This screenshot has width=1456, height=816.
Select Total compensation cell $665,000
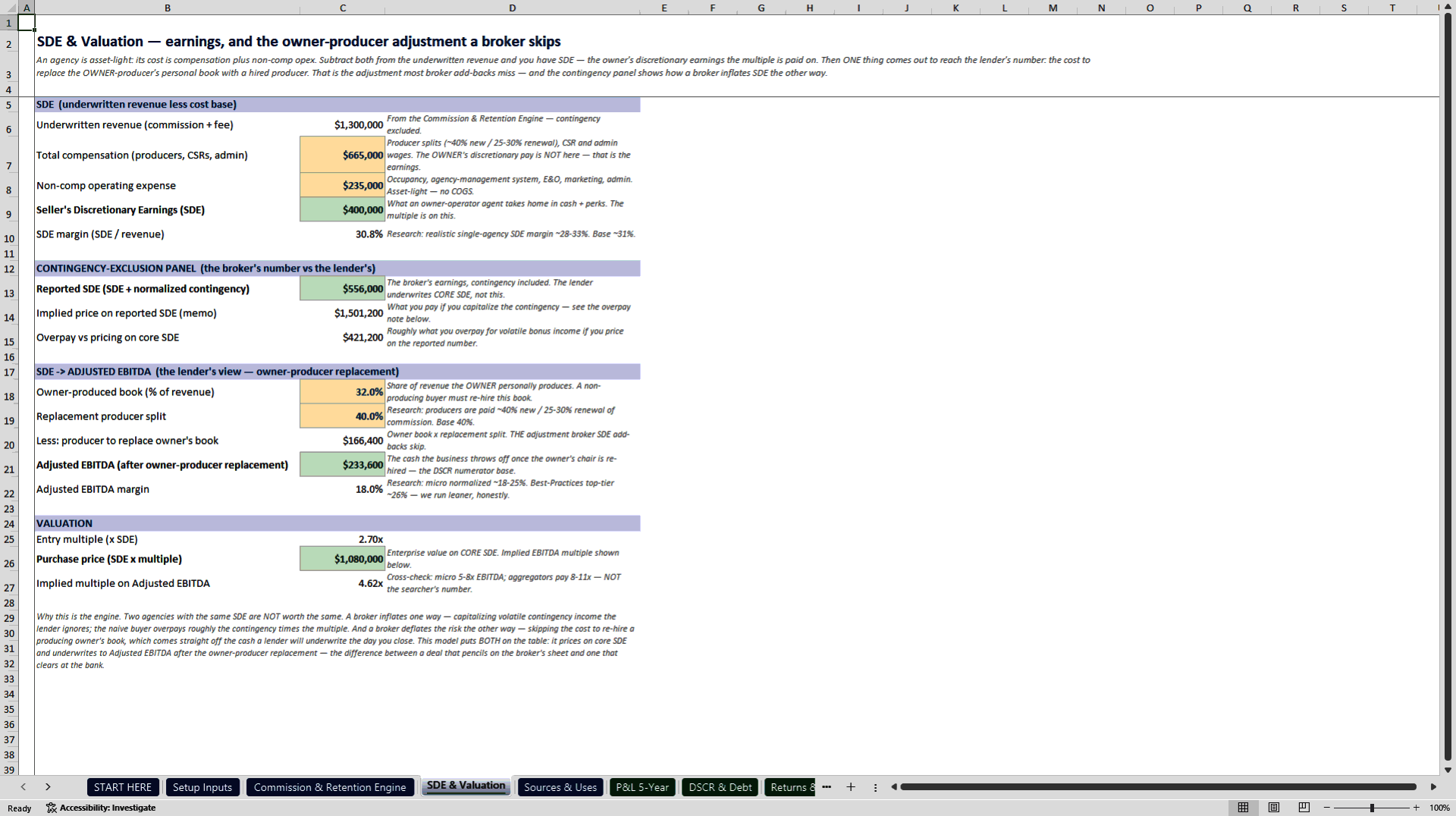(x=343, y=155)
